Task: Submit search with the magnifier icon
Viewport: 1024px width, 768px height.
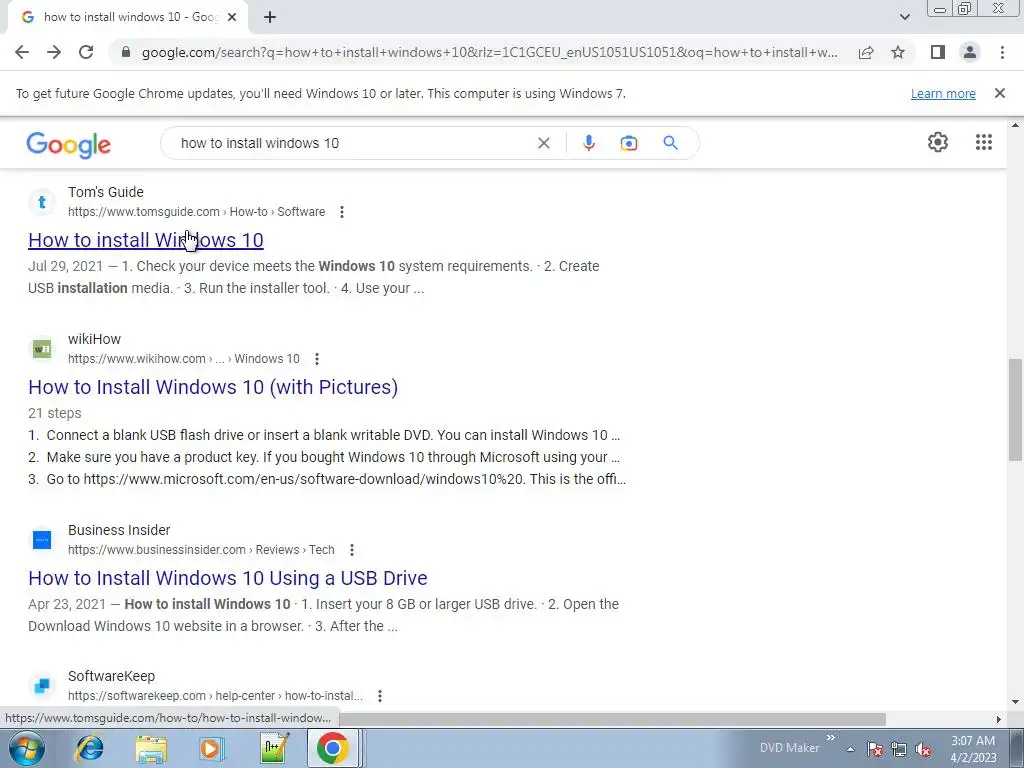Action: click(670, 143)
